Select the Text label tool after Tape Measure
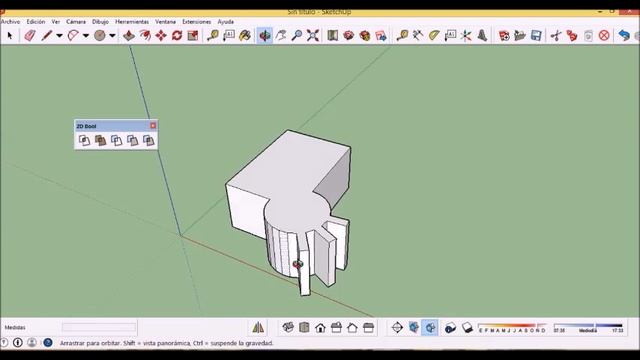The width and height of the screenshot is (640, 360). pos(229,36)
